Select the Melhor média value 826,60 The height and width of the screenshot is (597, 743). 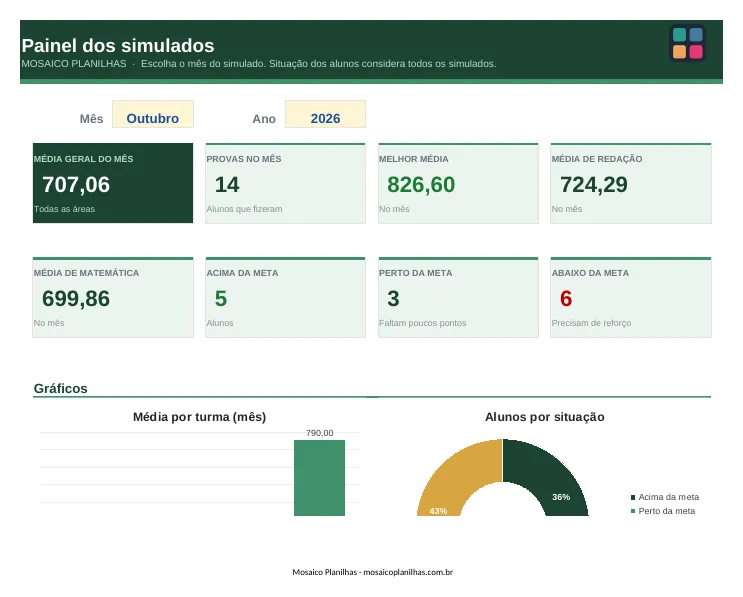pos(421,184)
